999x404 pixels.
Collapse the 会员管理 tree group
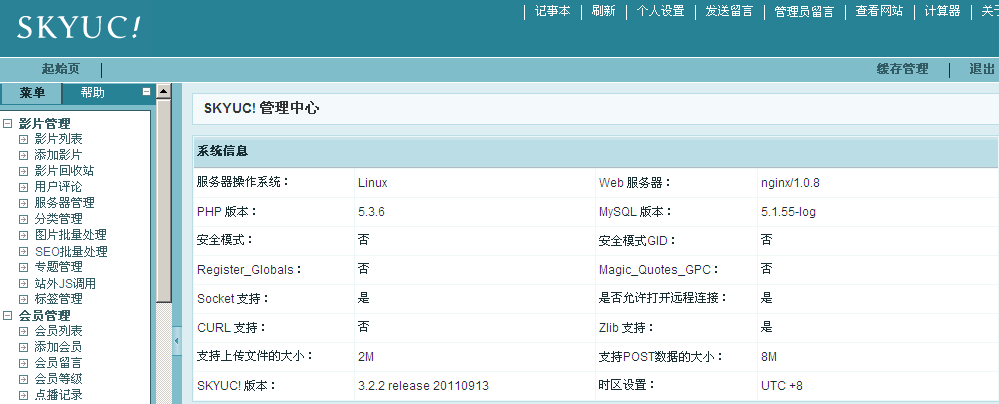coord(8,315)
